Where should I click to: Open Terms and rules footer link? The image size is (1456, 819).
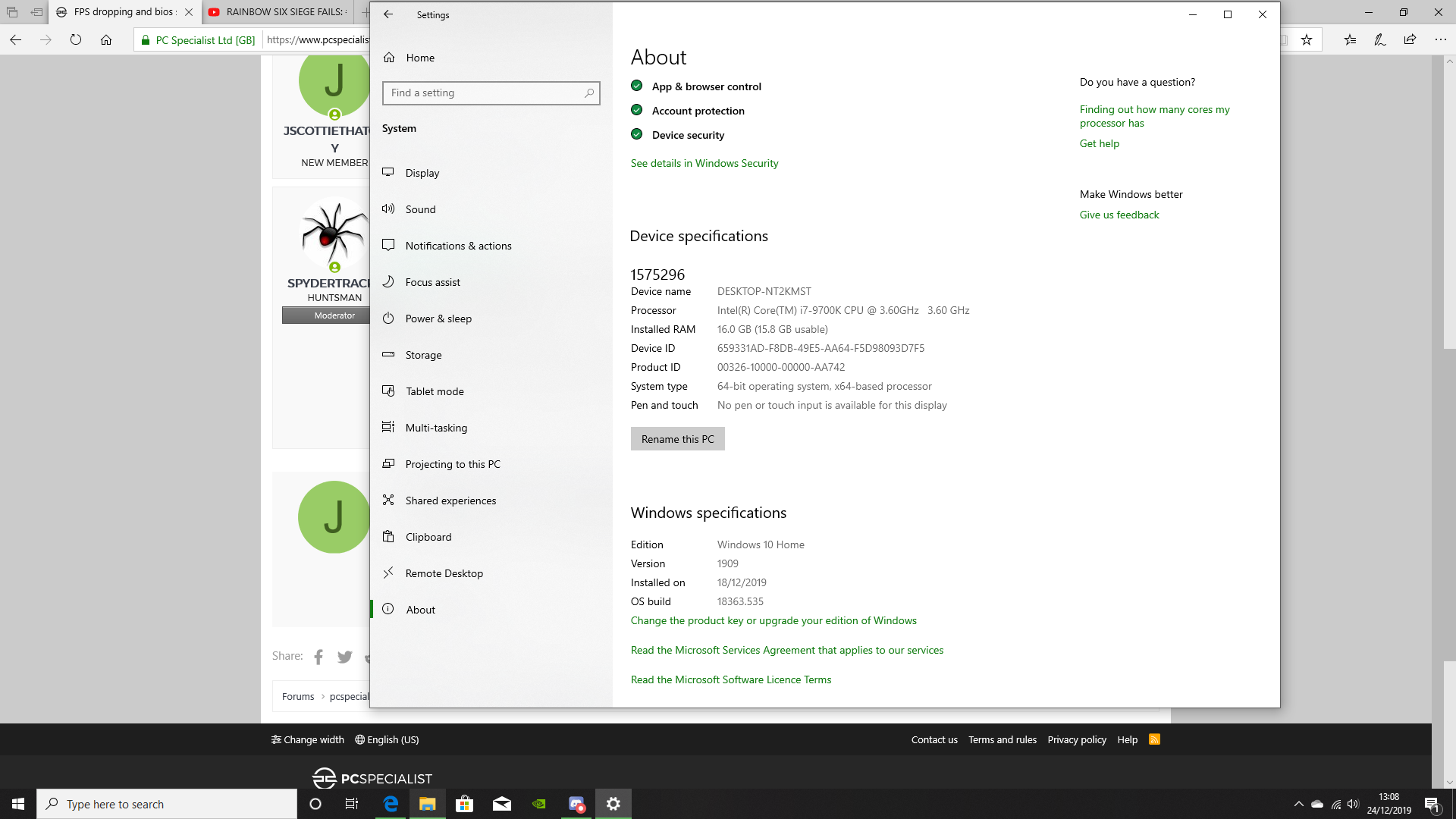coord(1003,740)
